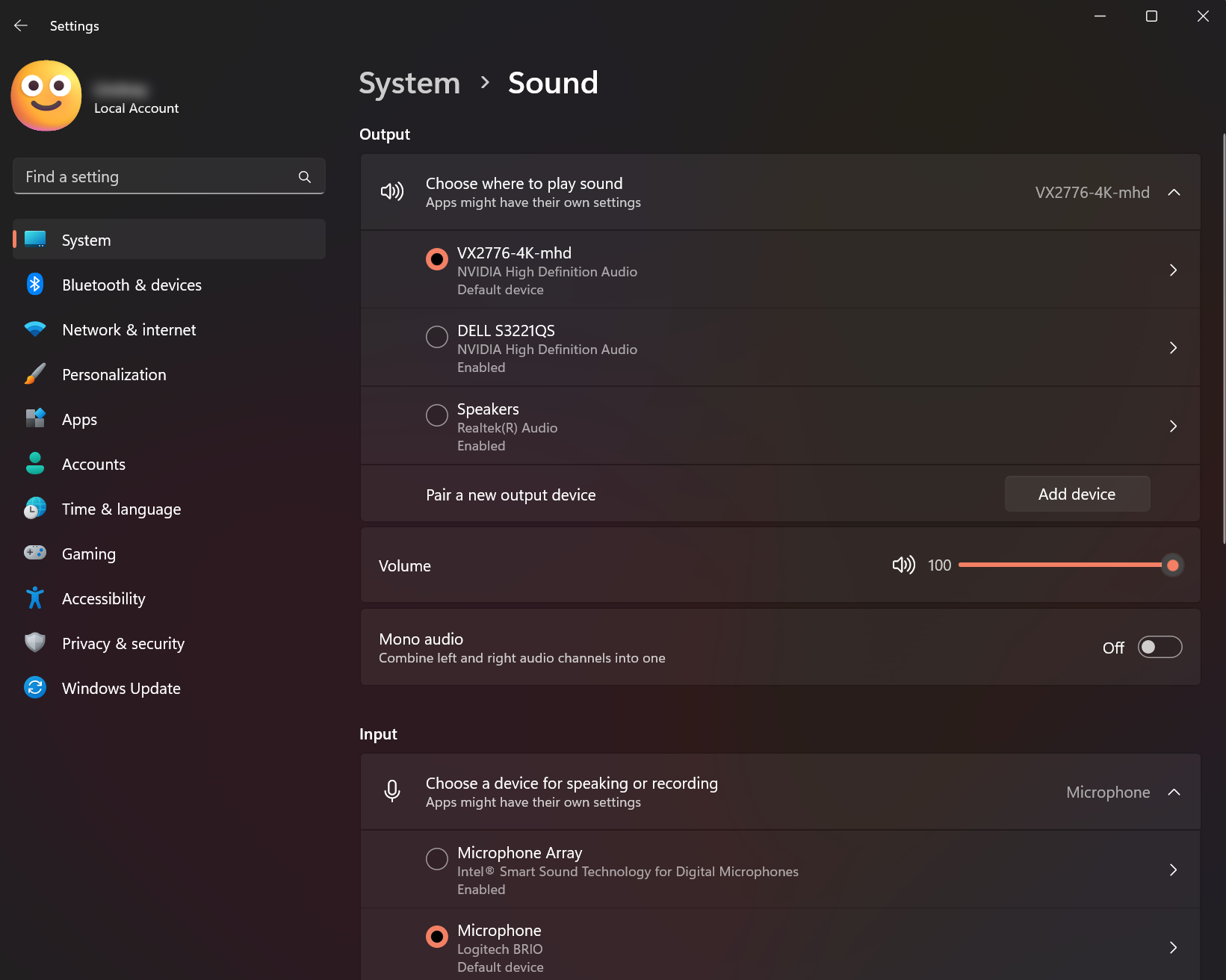
Task: Collapse the Choose where to play sound section
Action: point(1174,192)
